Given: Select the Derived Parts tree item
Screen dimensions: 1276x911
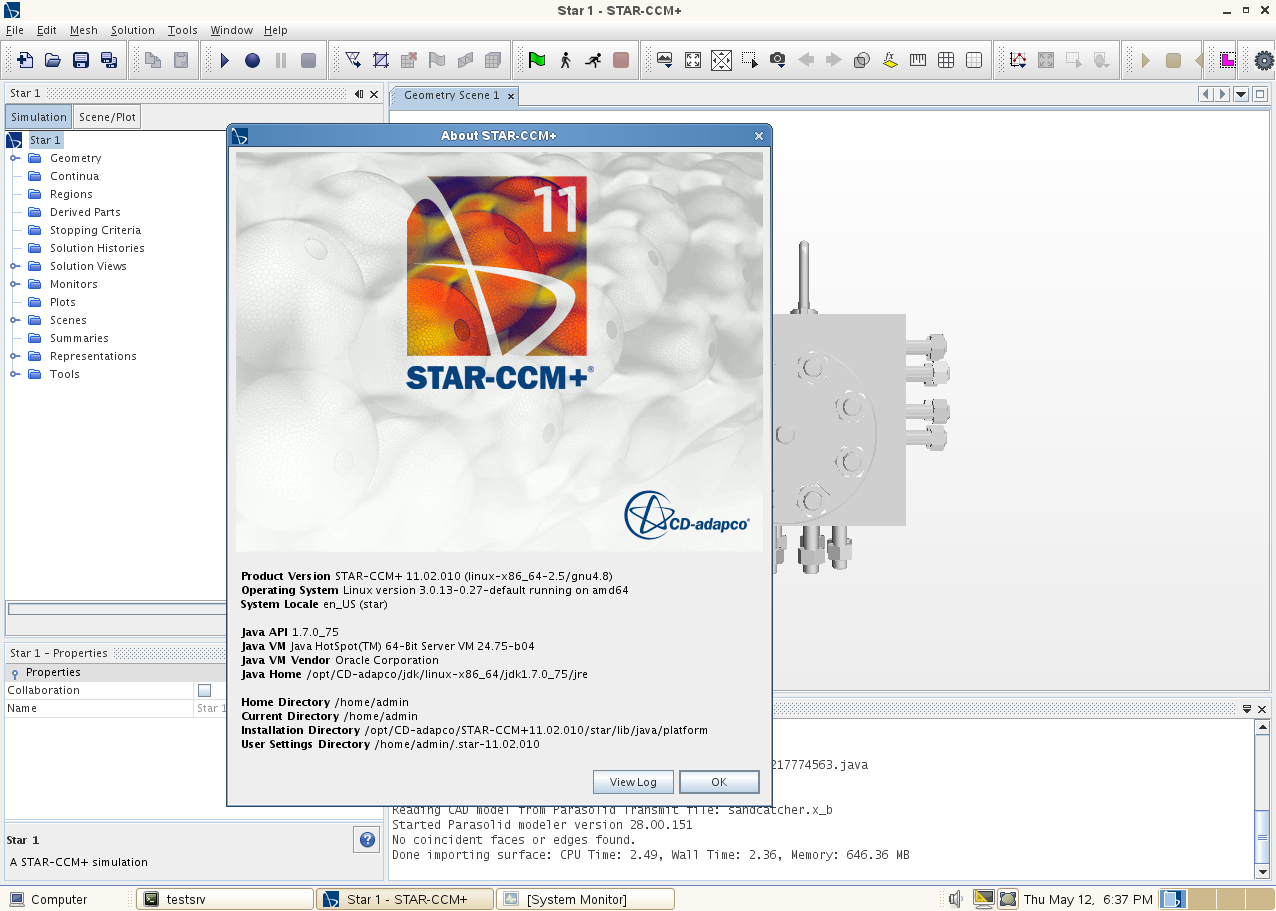Looking at the screenshot, I should [85, 212].
